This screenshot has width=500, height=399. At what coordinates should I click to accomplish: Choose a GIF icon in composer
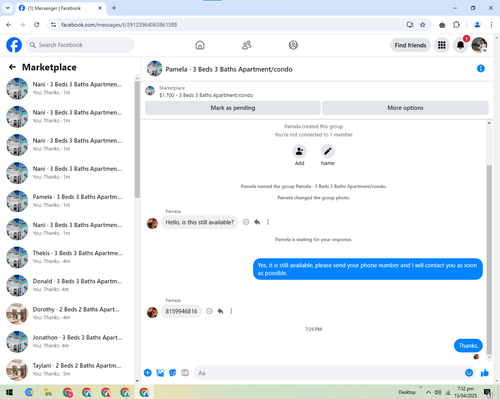pyautogui.click(x=185, y=373)
